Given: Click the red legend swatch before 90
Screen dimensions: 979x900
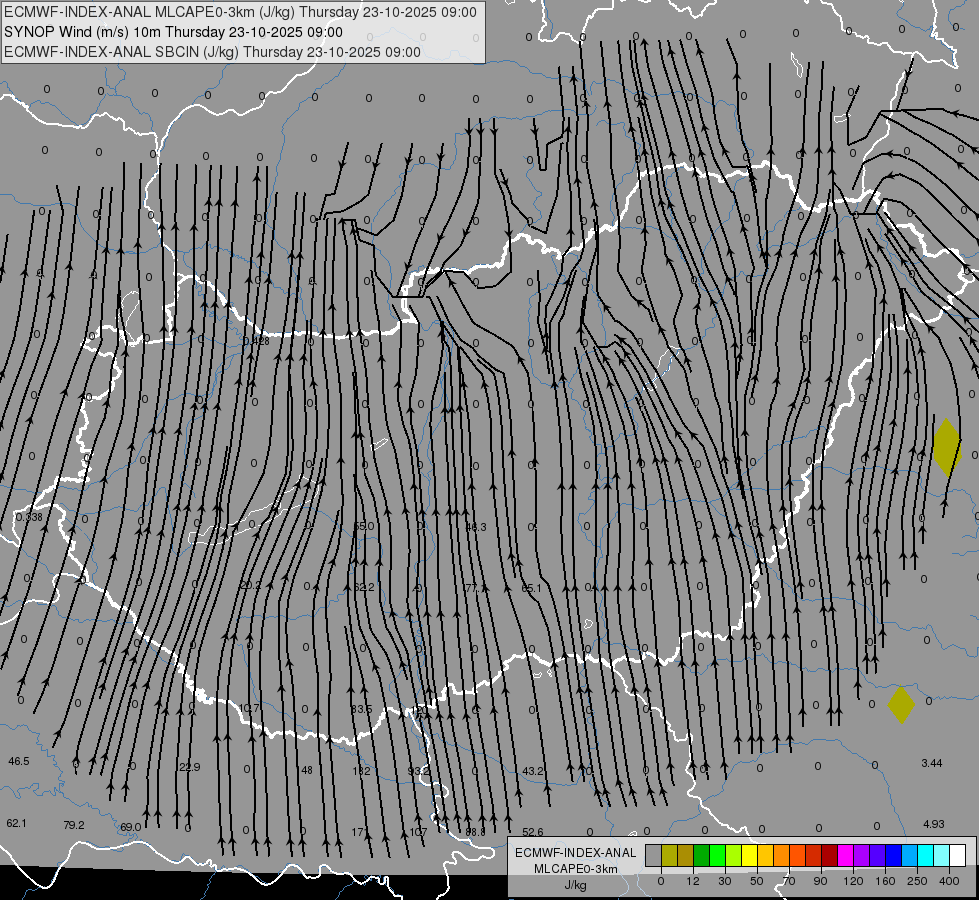Looking at the screenshot, I should (814, 855).
